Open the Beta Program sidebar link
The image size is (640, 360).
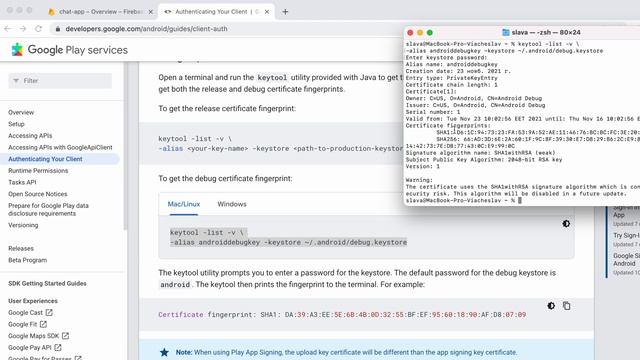27,260
